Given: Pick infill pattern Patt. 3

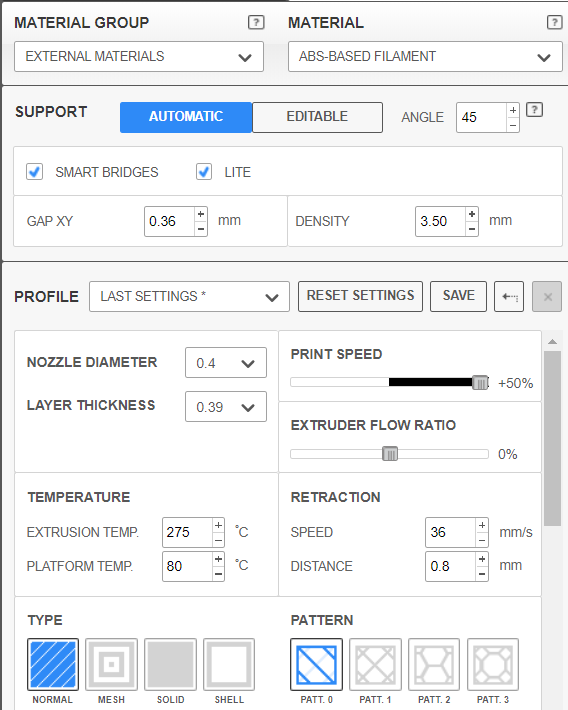Looking at the screenshot, I should [x=493, y=664].
